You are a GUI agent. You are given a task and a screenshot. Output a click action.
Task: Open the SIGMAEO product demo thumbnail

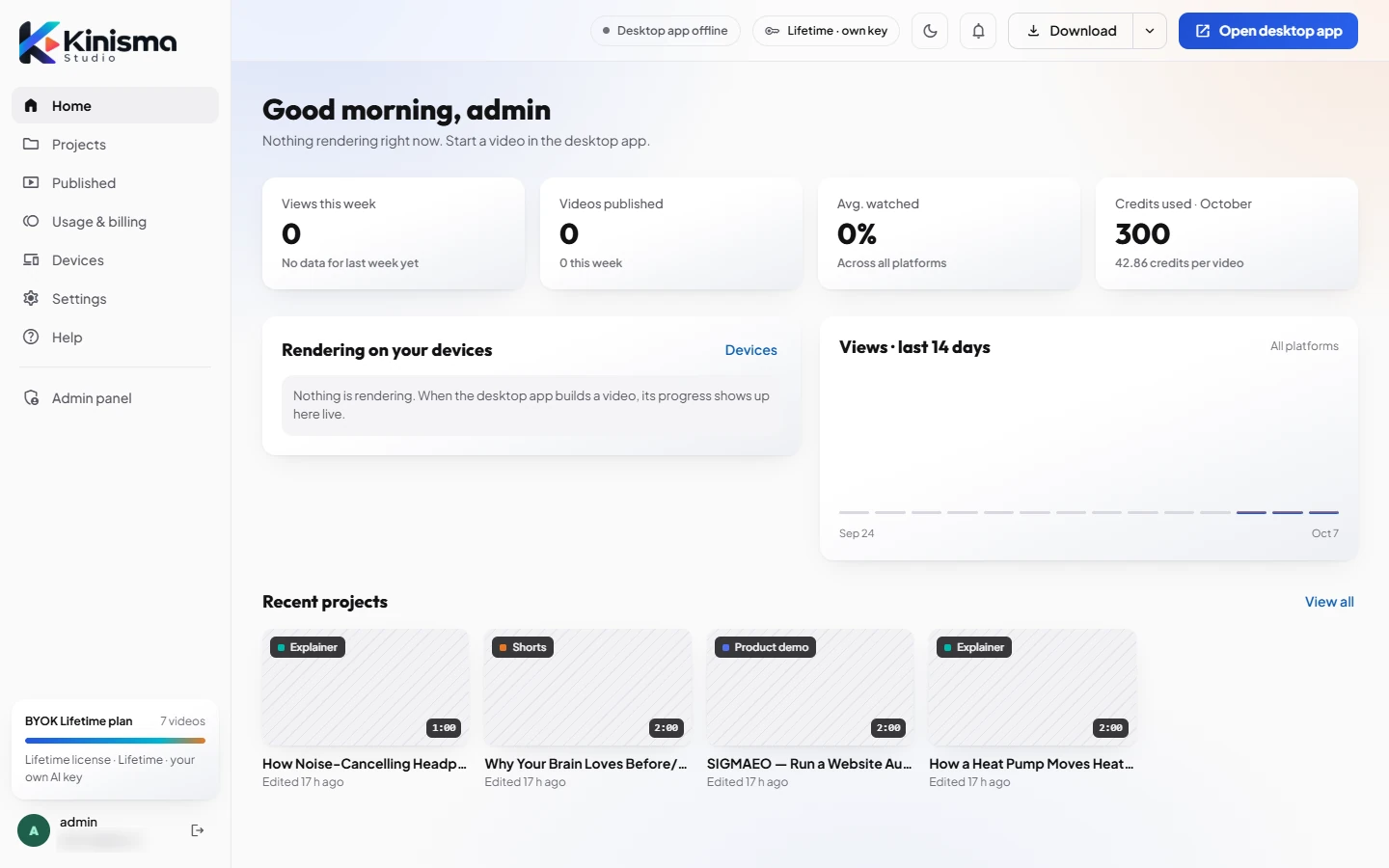[810, 688]
